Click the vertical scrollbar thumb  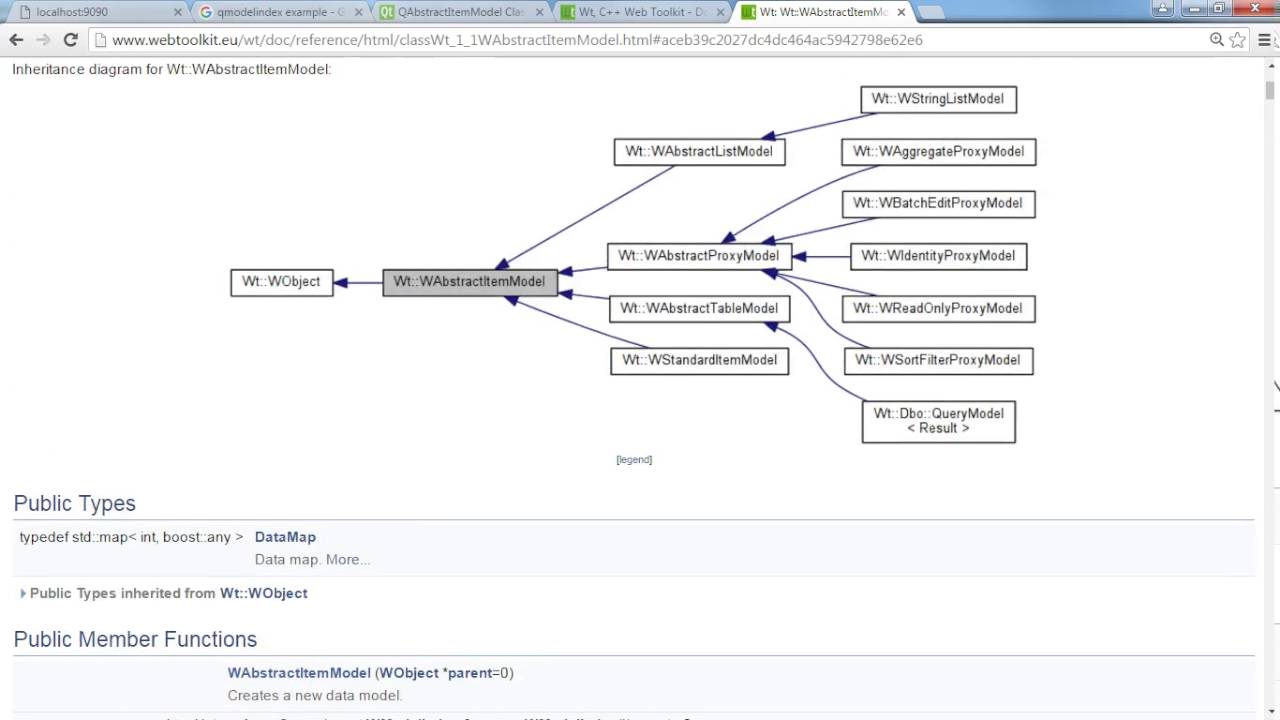1270,90
